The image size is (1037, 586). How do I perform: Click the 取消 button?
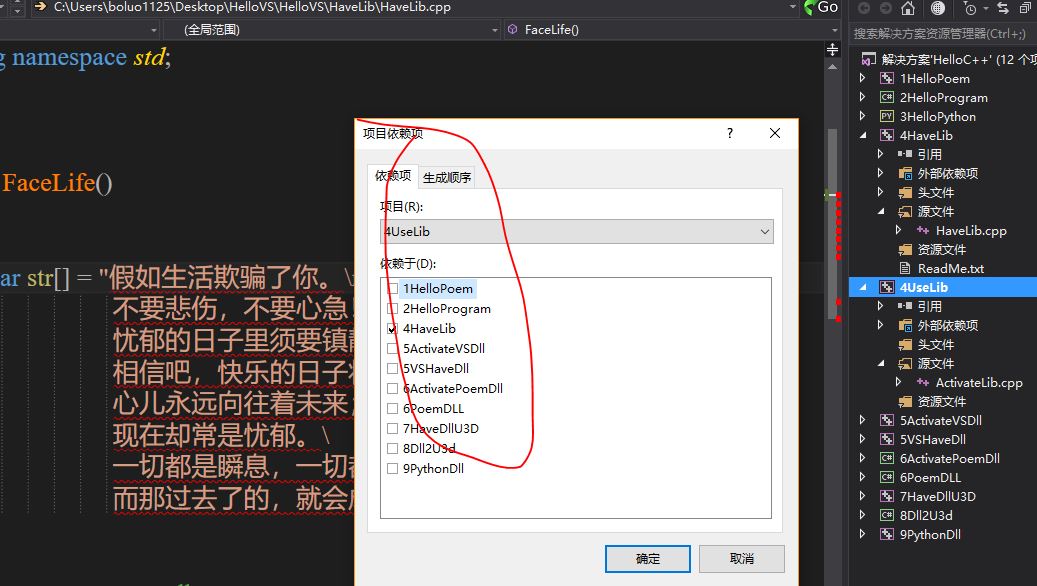(741, 559)
